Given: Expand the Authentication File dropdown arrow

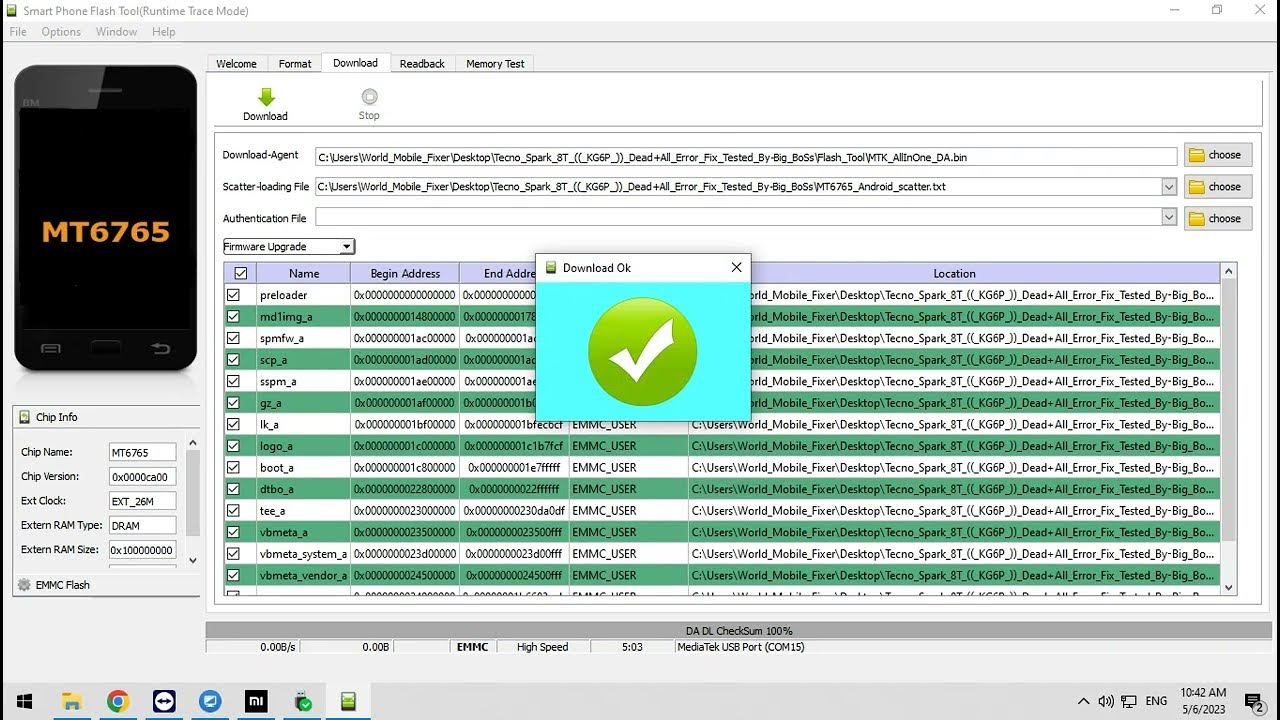Looking at the screenshot, I should [1168, 217].
